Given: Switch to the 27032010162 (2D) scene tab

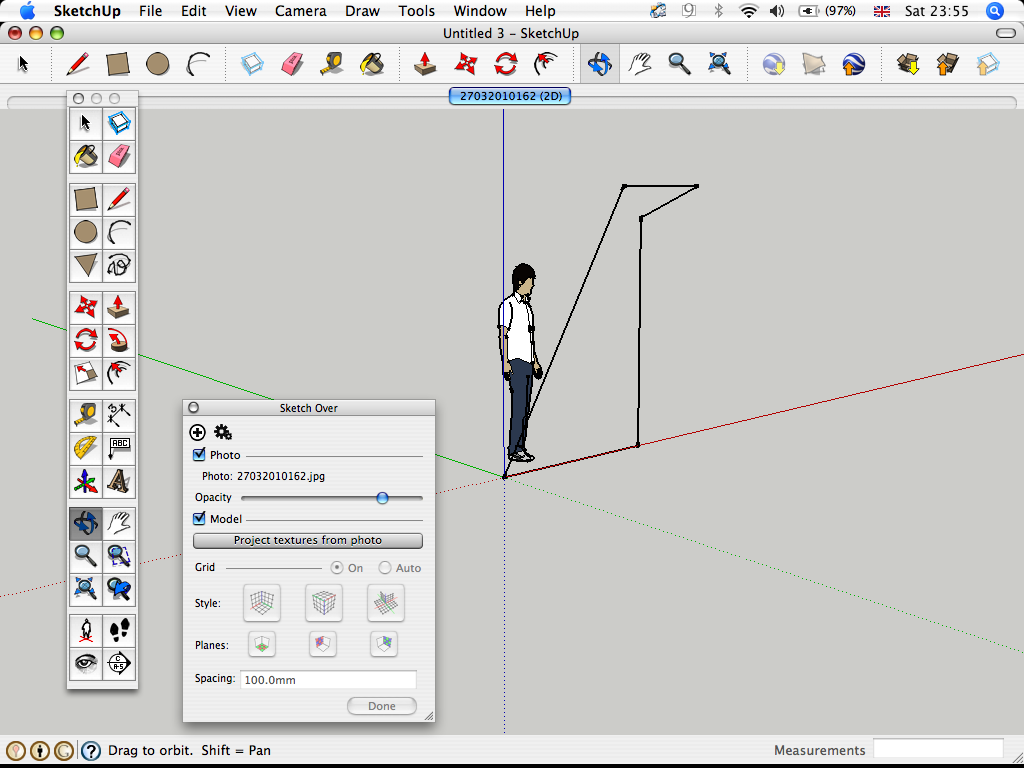Looking at the screenshot, I should coord(510,96).
